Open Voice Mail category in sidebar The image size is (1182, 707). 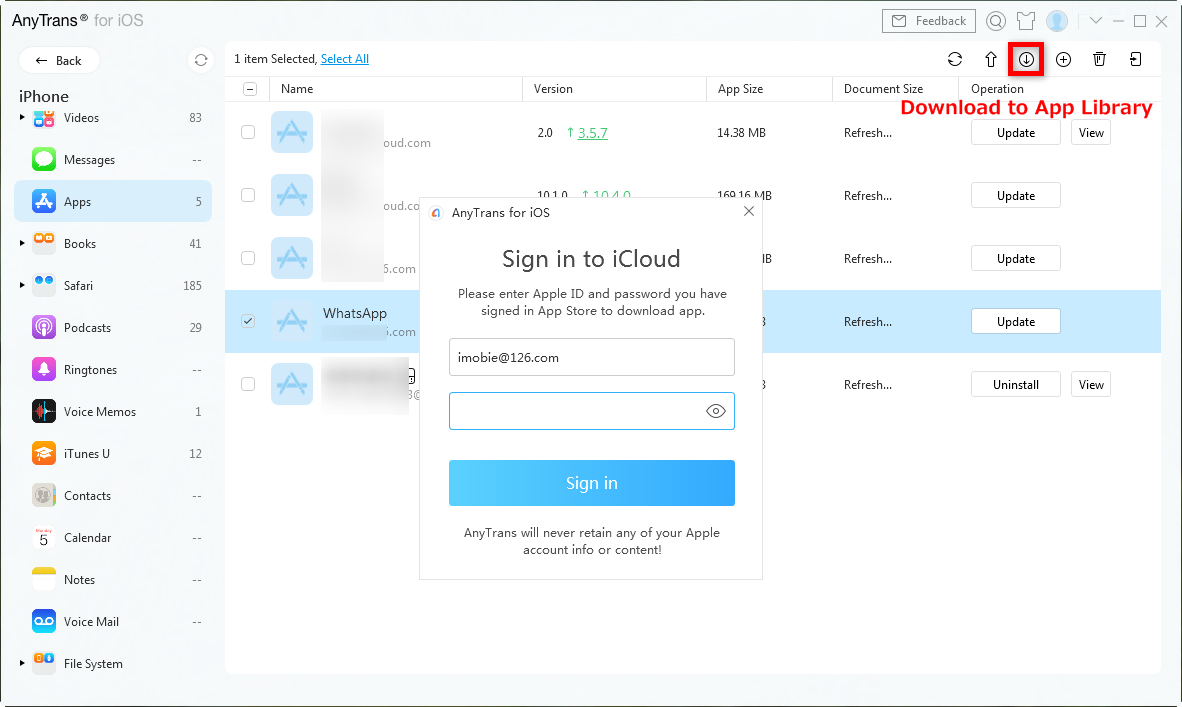113,622
